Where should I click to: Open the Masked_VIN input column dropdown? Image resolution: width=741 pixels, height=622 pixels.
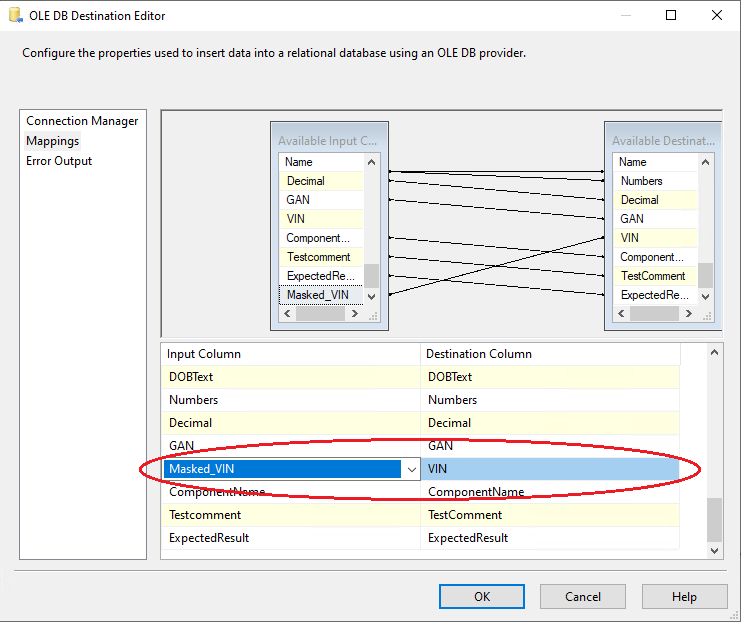point(410,469)
